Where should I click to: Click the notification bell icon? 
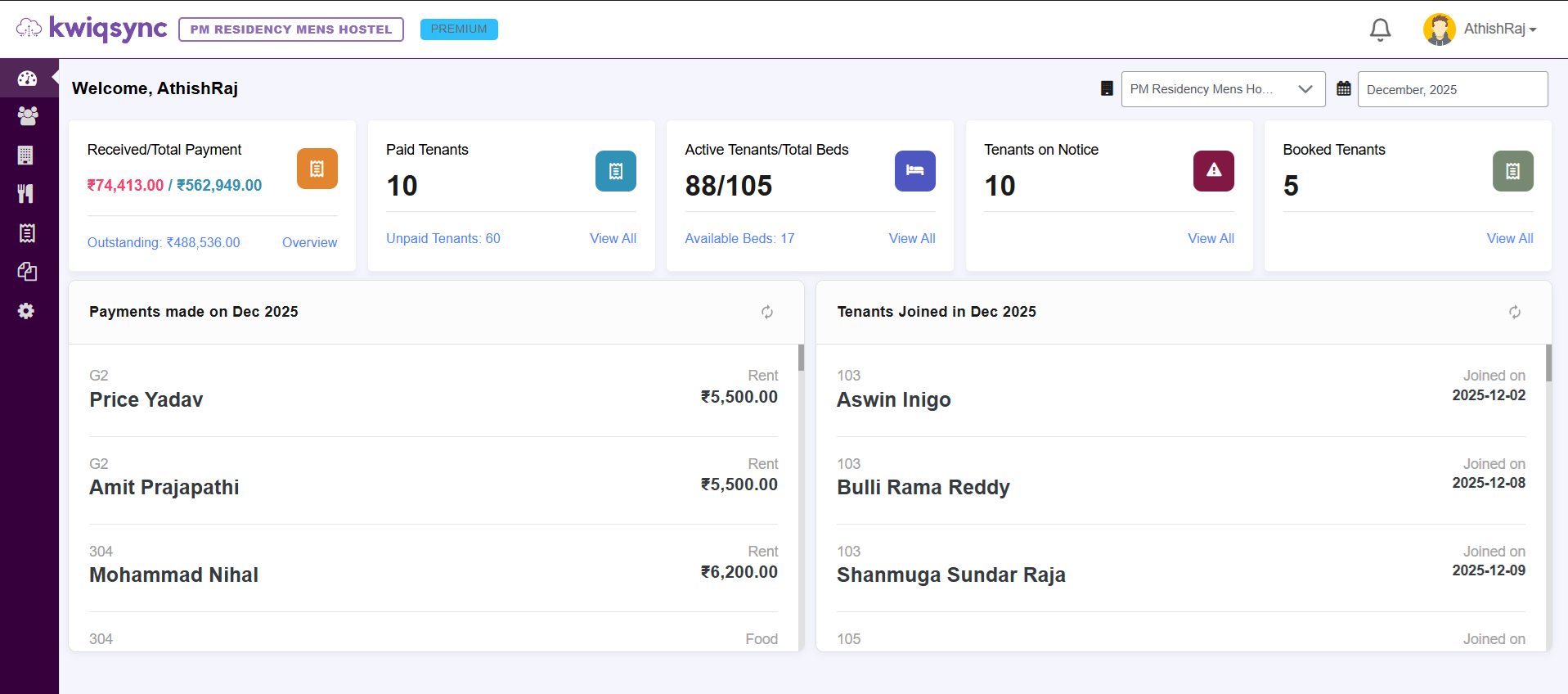[1380, 29]
